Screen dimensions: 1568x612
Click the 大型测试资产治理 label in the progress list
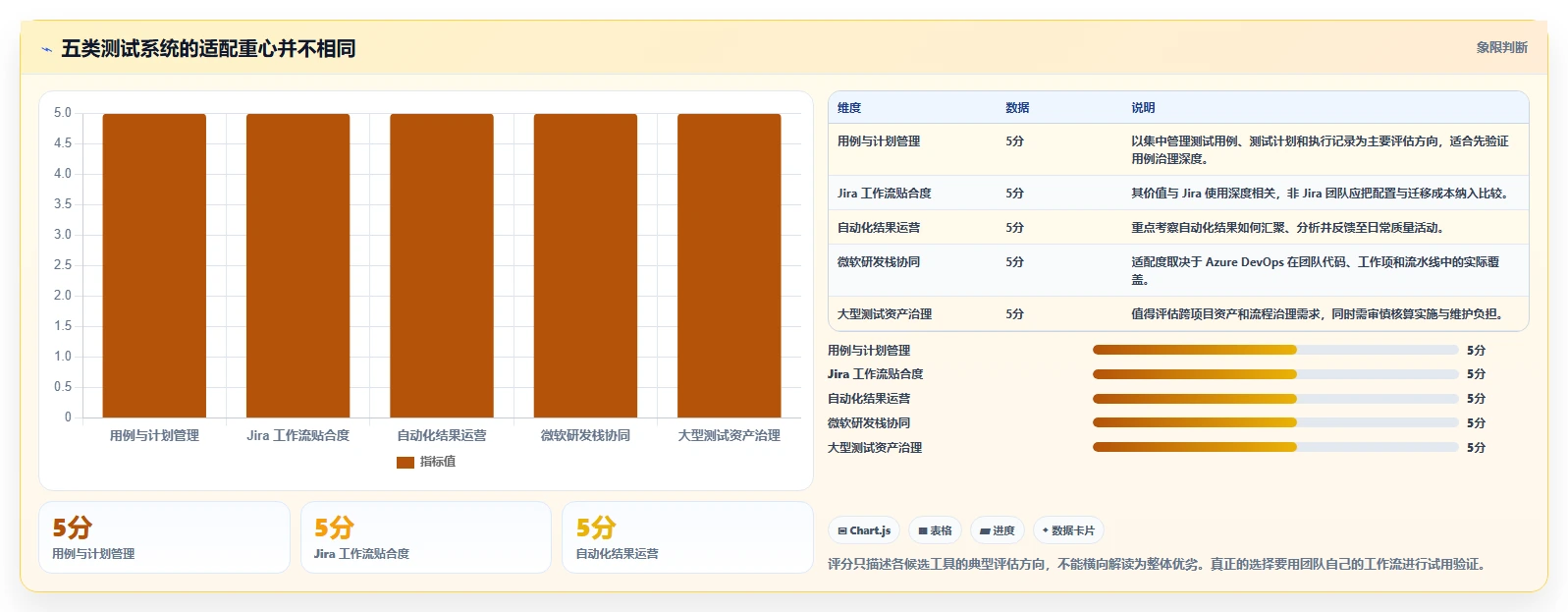pos(875,448)
